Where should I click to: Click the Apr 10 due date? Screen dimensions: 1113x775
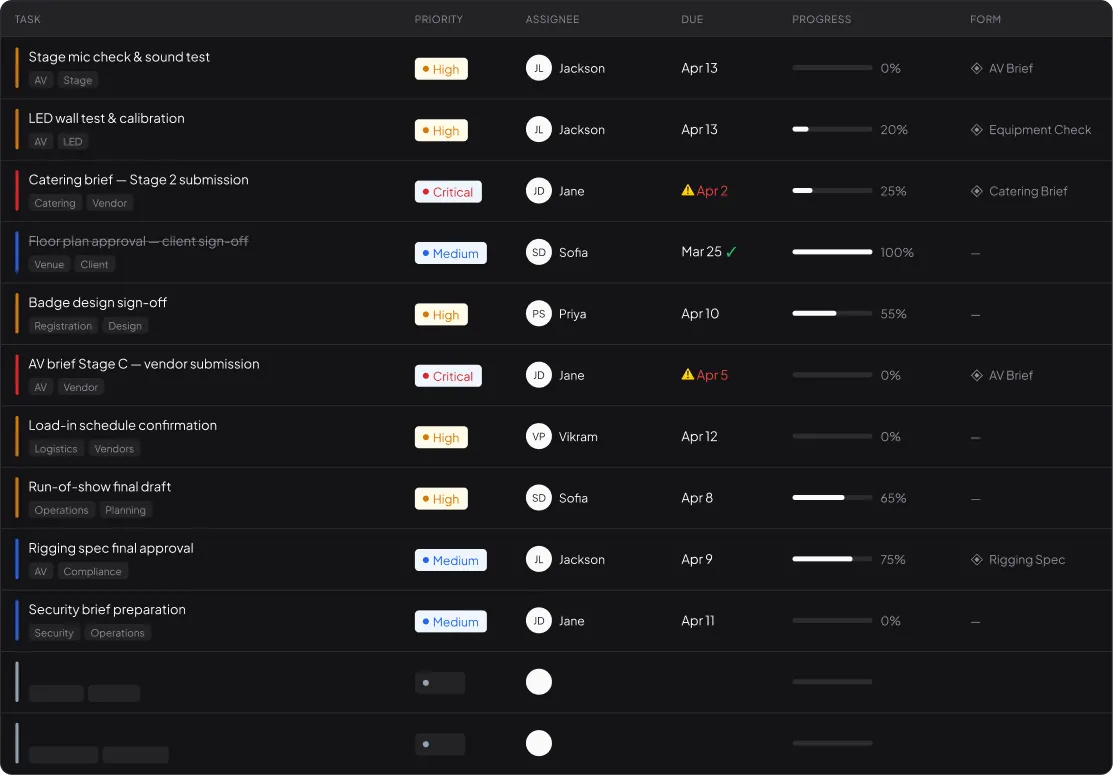(700, 314)
